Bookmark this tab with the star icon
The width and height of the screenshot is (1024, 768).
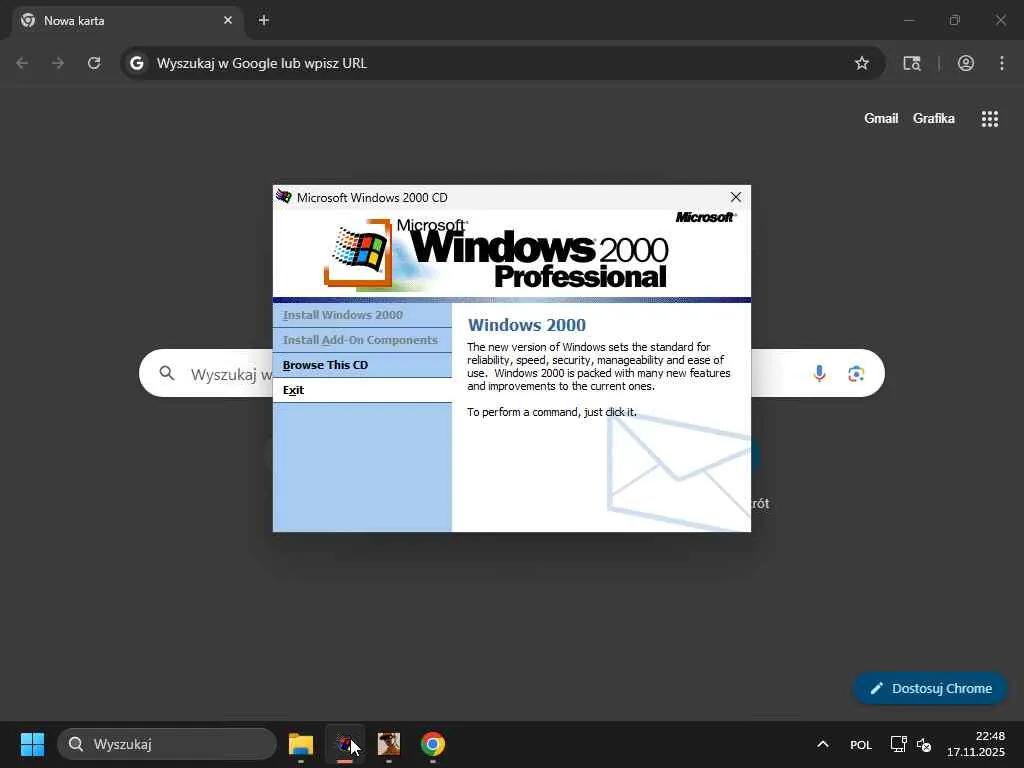[862, 63]
